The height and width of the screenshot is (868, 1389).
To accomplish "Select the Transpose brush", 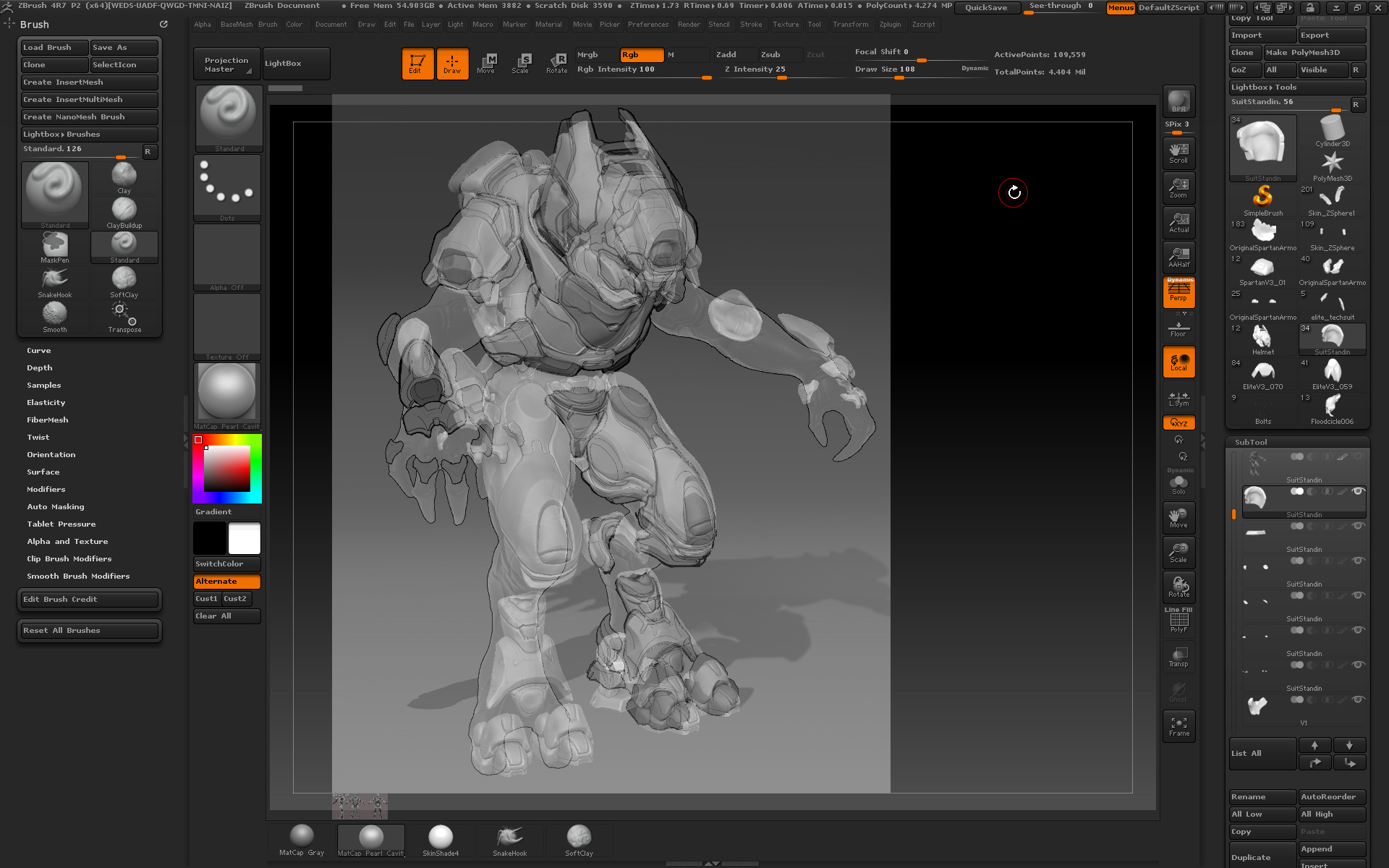I will 124,316.
